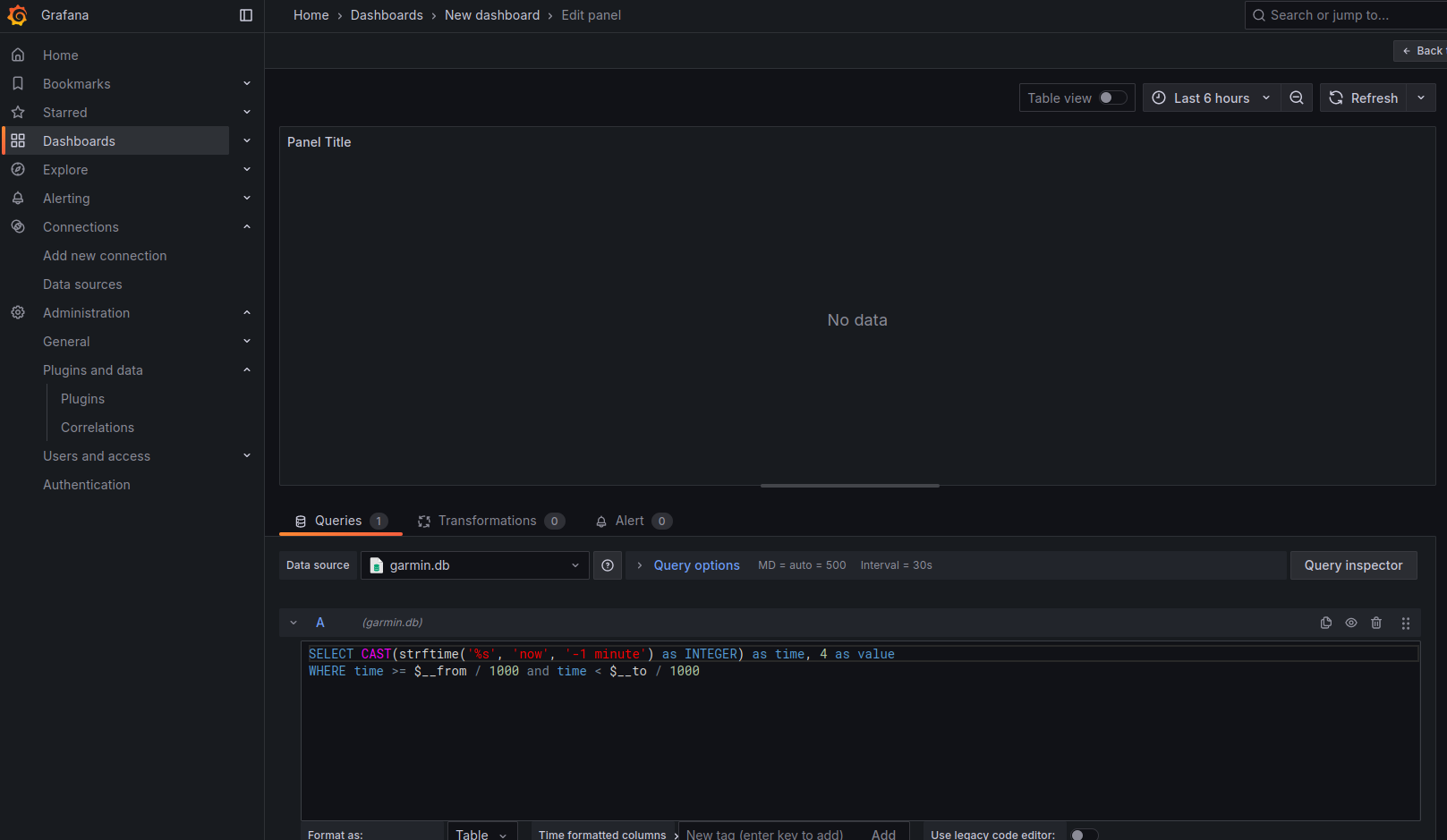Click the query A name label
Image resolution: width=1447 pixels, height=840 pixels.
[320, 623]
